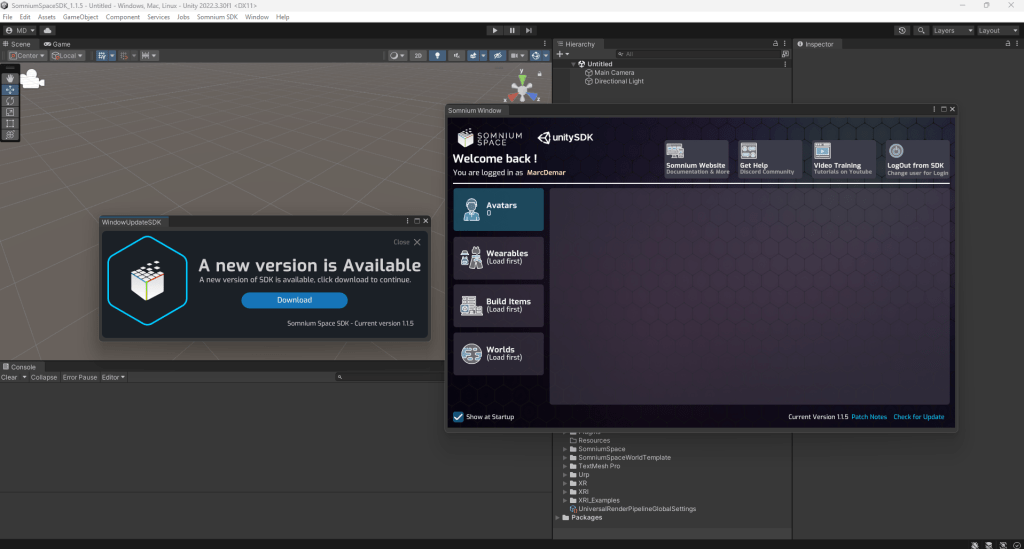This screenshot has width=1024, height=549.
Task: Open the Wearables section
Action: (498, 257)
